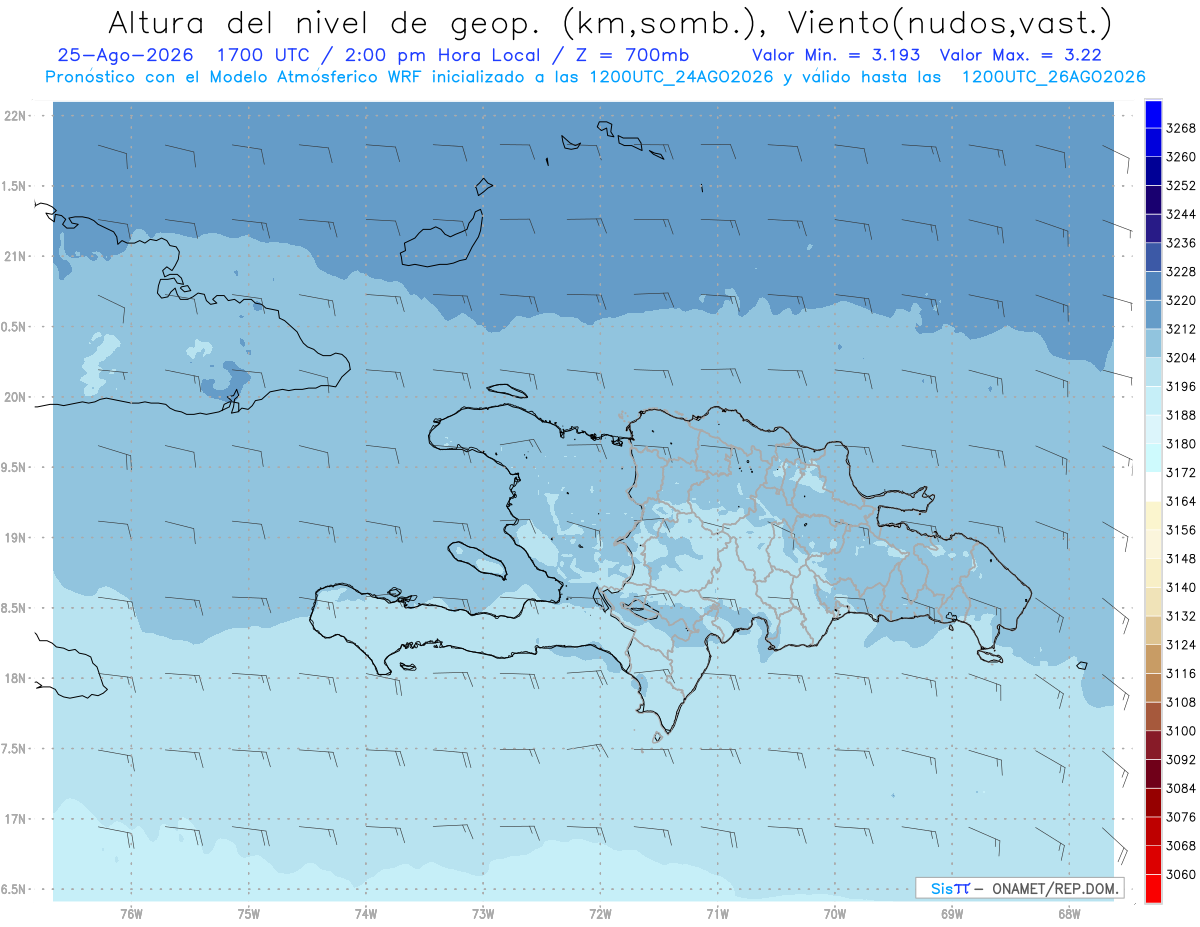Click the "Sisπ" logo text
This screenshot has width=1200, height=927.
click(950, 888)
